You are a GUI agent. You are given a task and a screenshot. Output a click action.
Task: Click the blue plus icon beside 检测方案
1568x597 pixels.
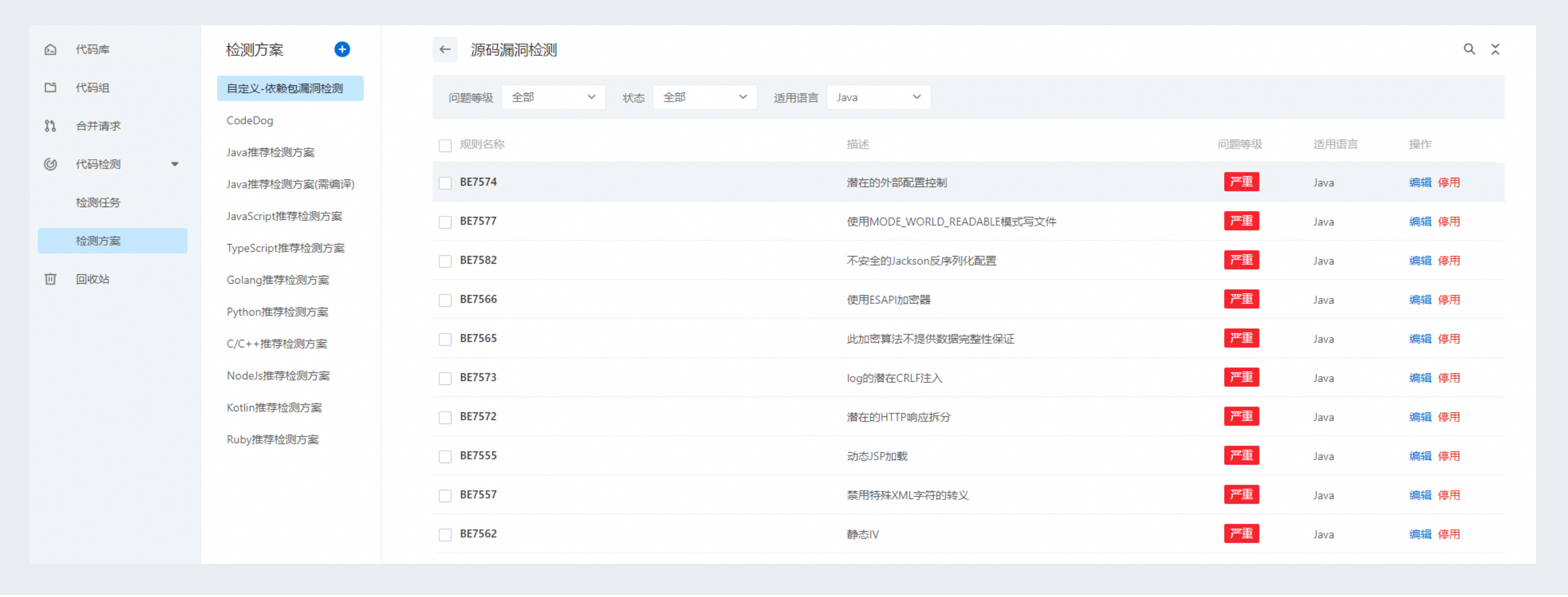click(342, 50)
